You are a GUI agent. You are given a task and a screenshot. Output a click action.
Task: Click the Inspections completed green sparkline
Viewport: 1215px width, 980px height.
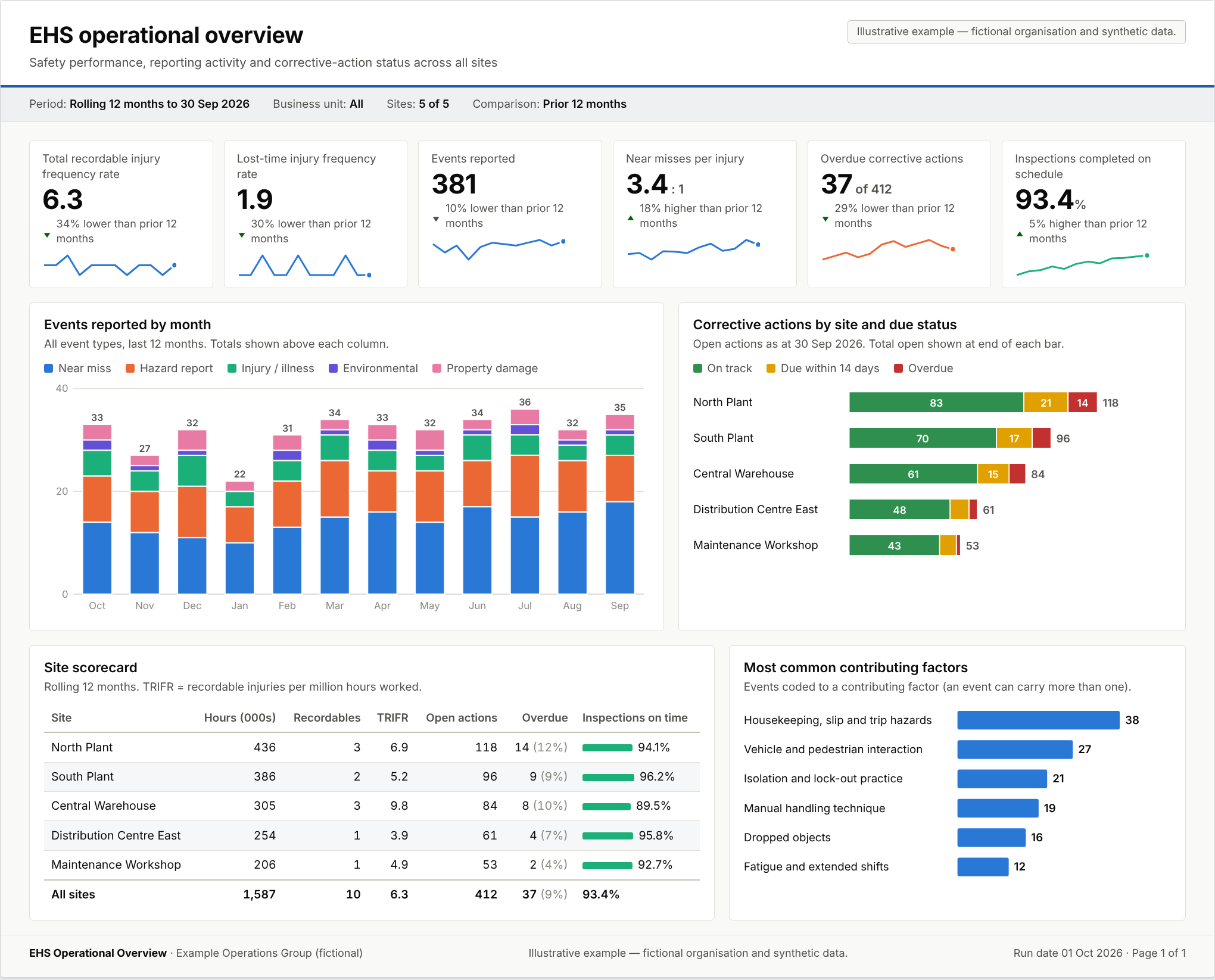[x=1082, y=265]
